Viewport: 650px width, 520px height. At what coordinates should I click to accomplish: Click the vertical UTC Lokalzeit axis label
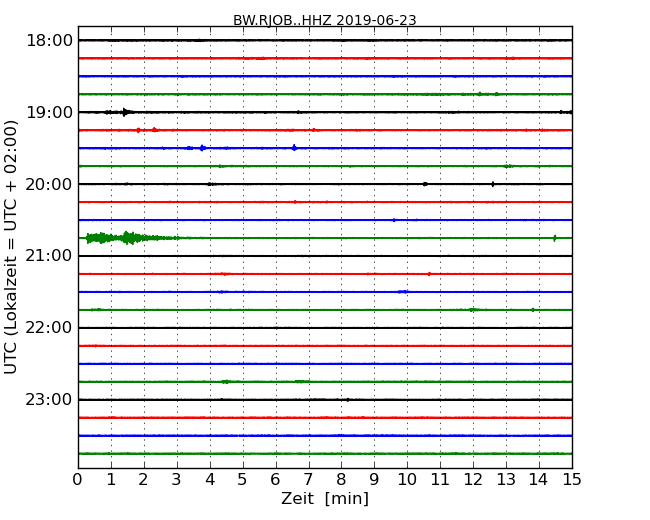[x=11, y=247]
